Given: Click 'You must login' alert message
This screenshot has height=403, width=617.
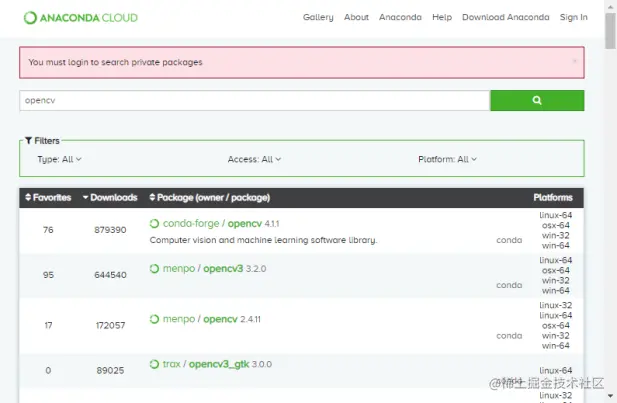Looking at the screenshot, I should tap(115, 62).
